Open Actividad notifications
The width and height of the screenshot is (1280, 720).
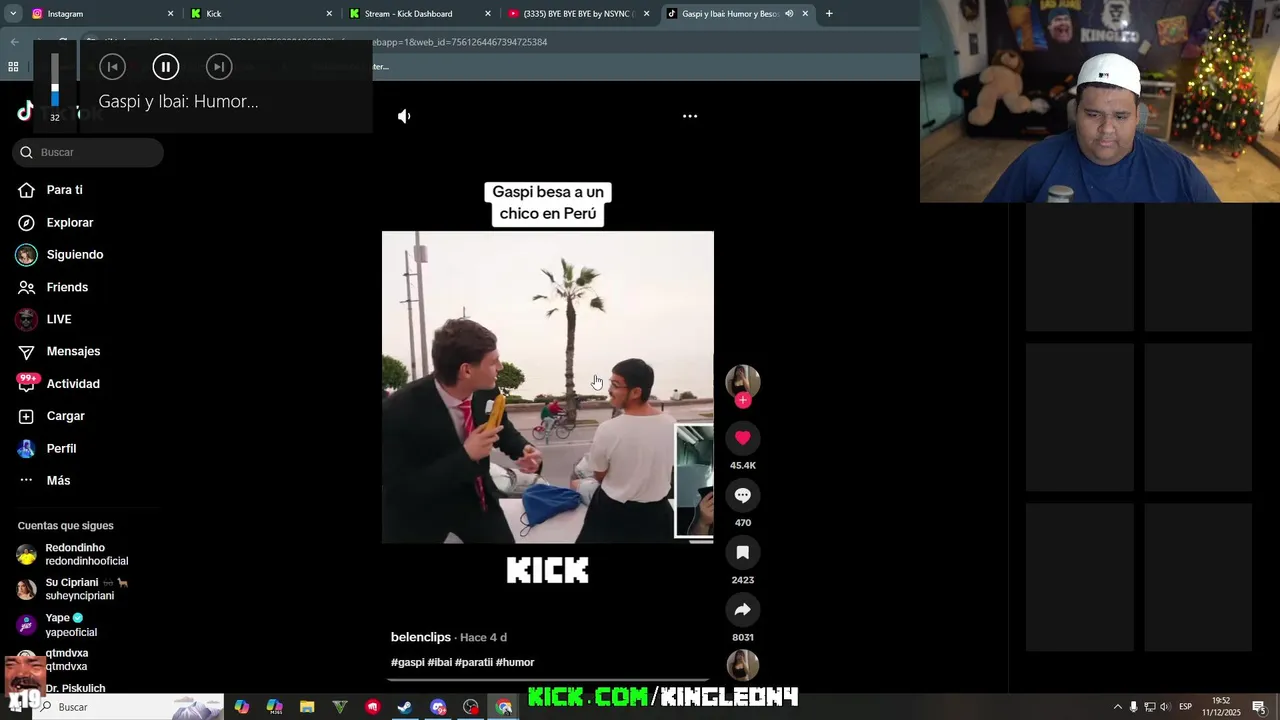coord(72,384)
